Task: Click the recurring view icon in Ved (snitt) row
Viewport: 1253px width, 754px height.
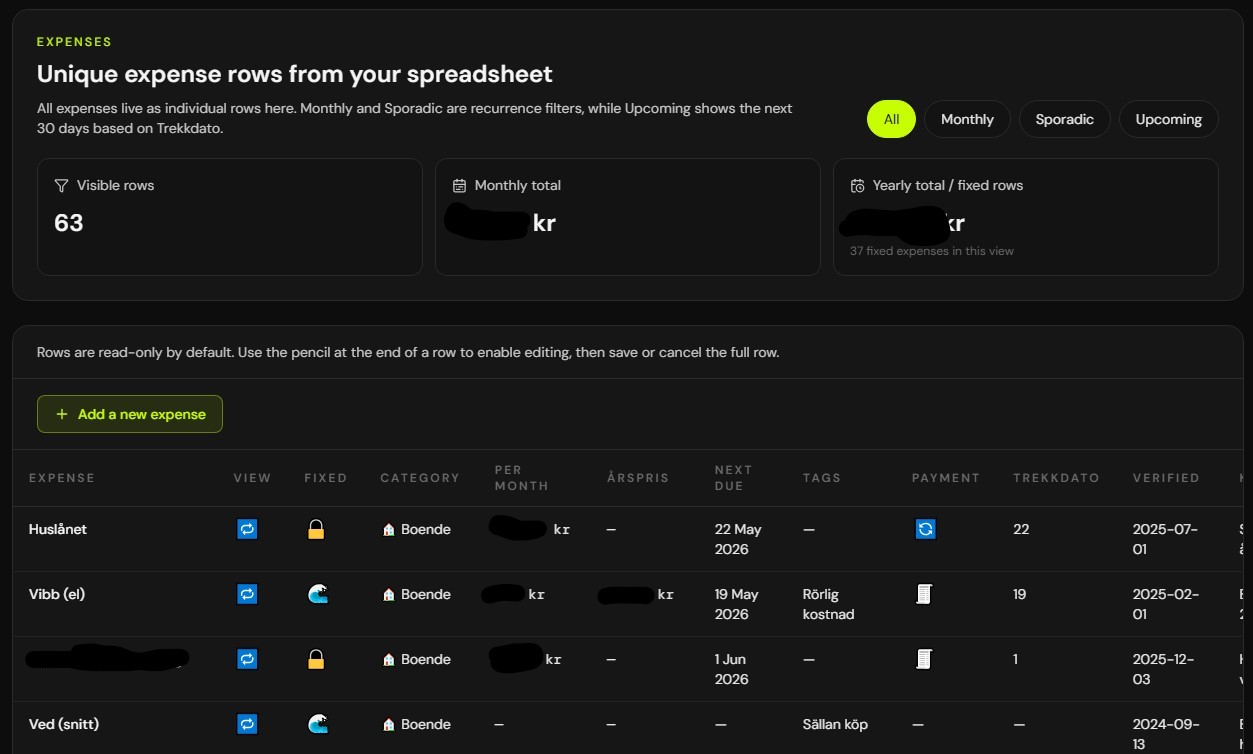Action: (x=247, y=724)
